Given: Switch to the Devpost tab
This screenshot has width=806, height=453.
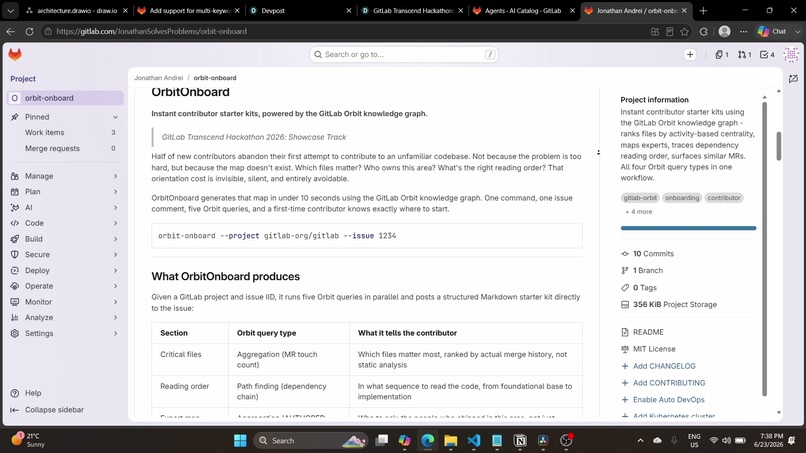Looking at the screenshot, I should 299,10.
